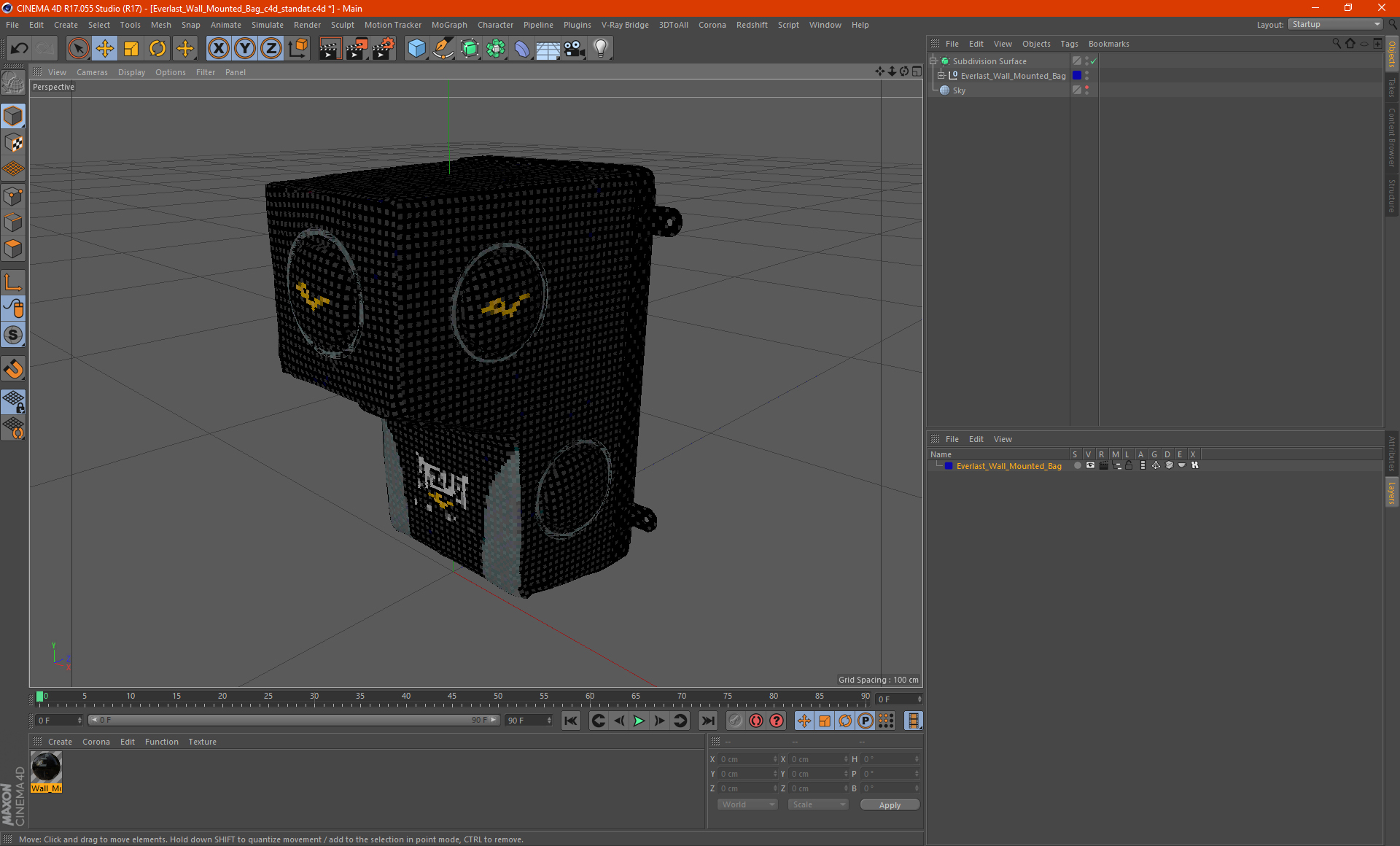
Task: Switch to Model mode
Action: click(13, 117)
